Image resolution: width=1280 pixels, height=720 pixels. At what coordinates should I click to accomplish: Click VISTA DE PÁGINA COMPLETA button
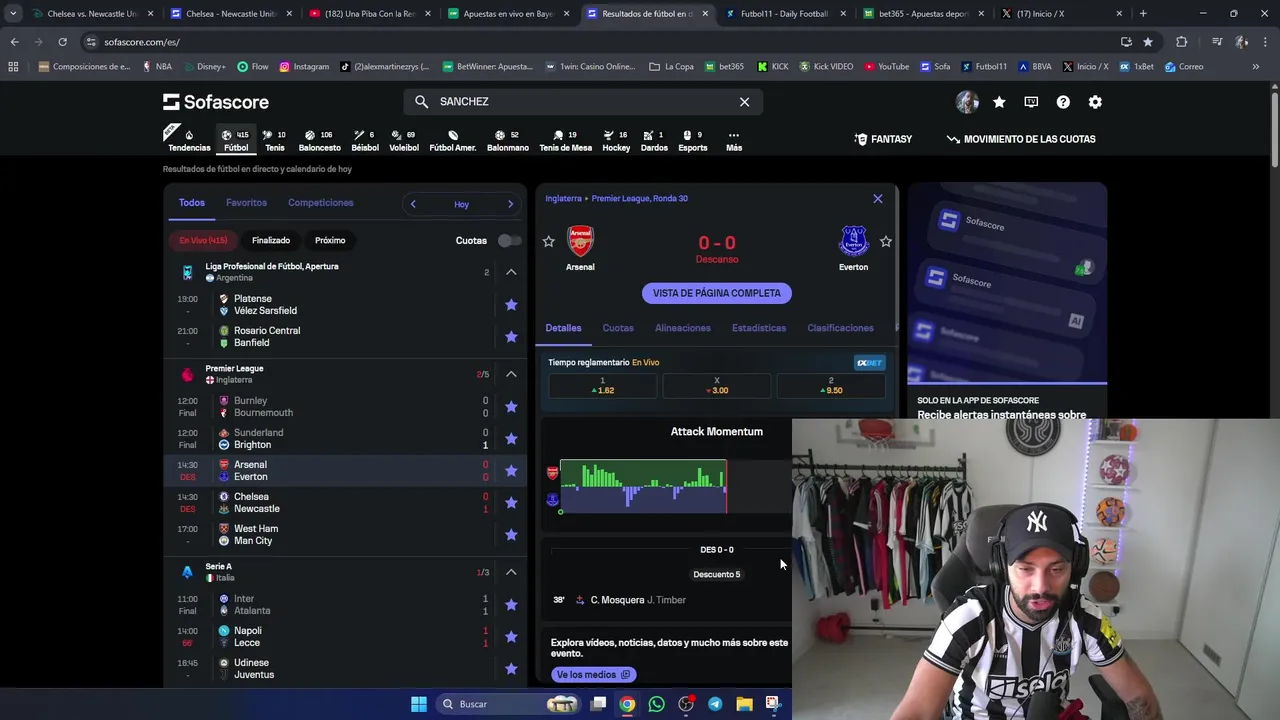[717, 293]
